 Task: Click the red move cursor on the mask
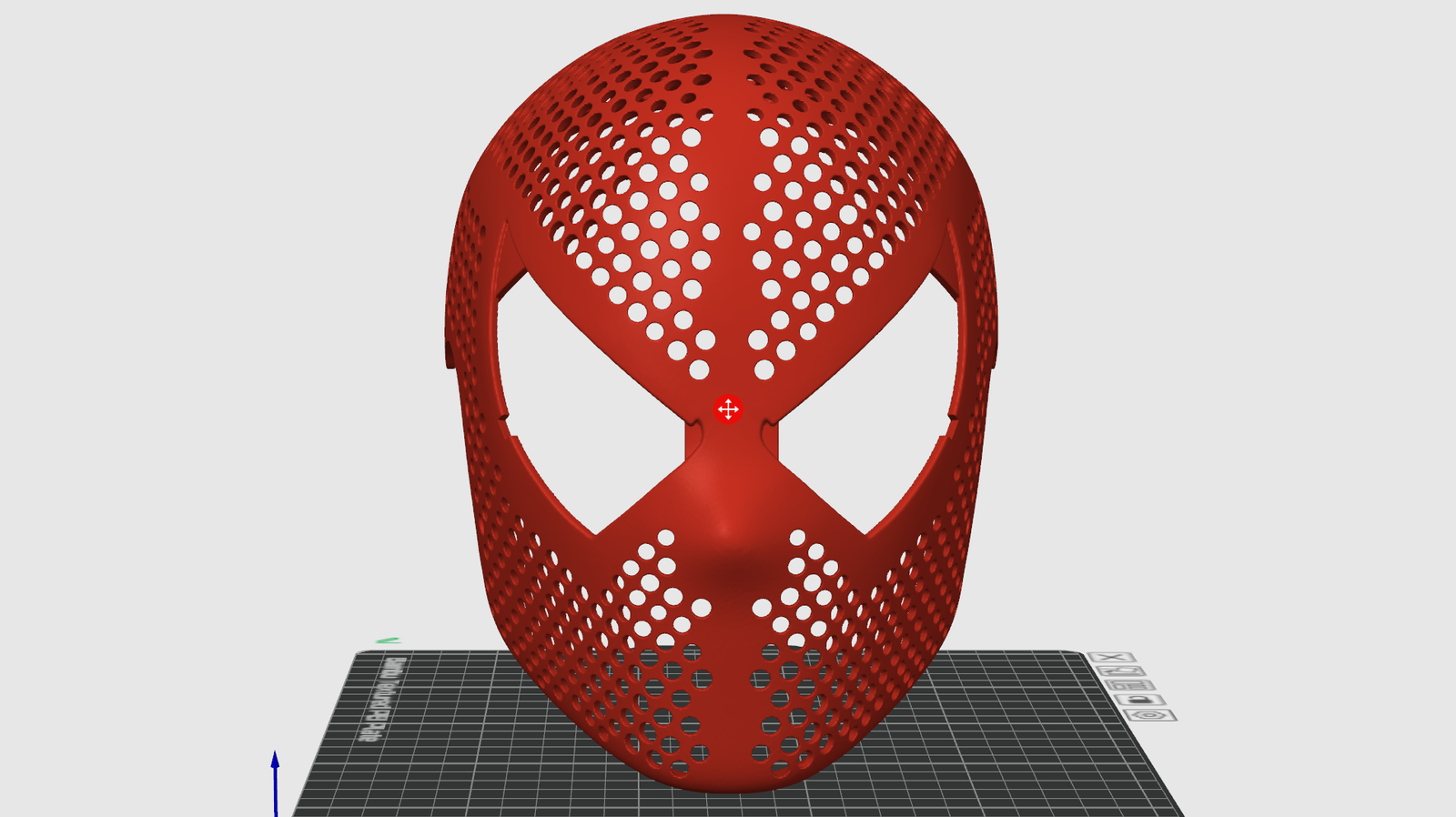[x=727, y=409]
